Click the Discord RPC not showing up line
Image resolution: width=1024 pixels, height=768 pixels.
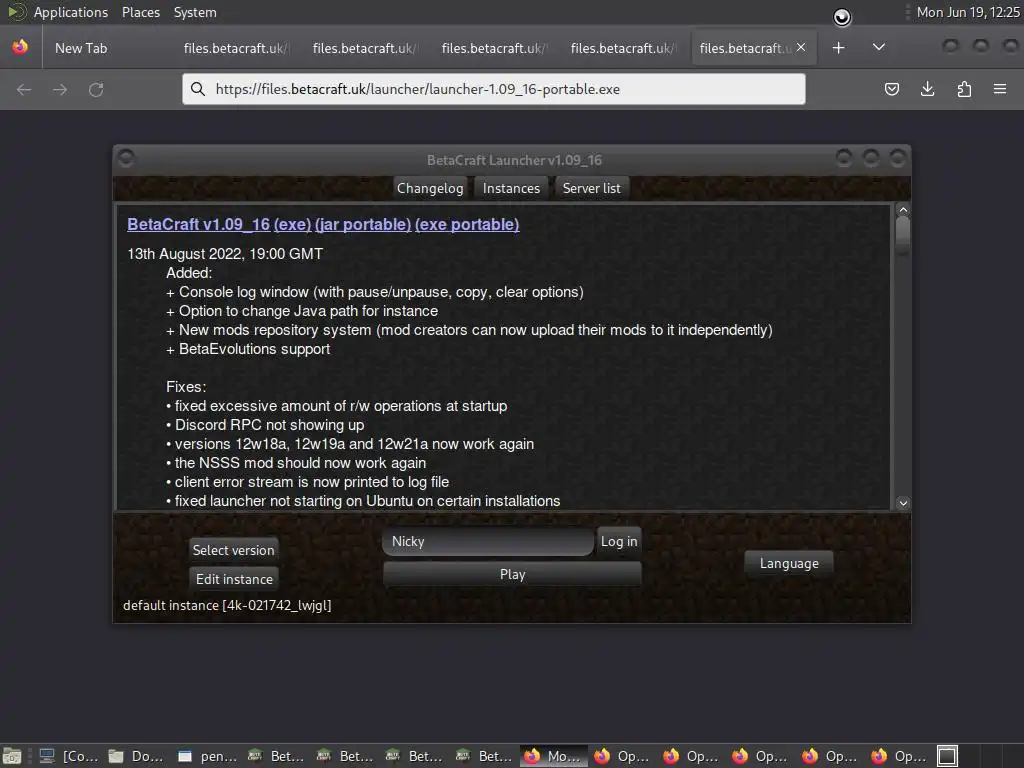click(265, 424)
